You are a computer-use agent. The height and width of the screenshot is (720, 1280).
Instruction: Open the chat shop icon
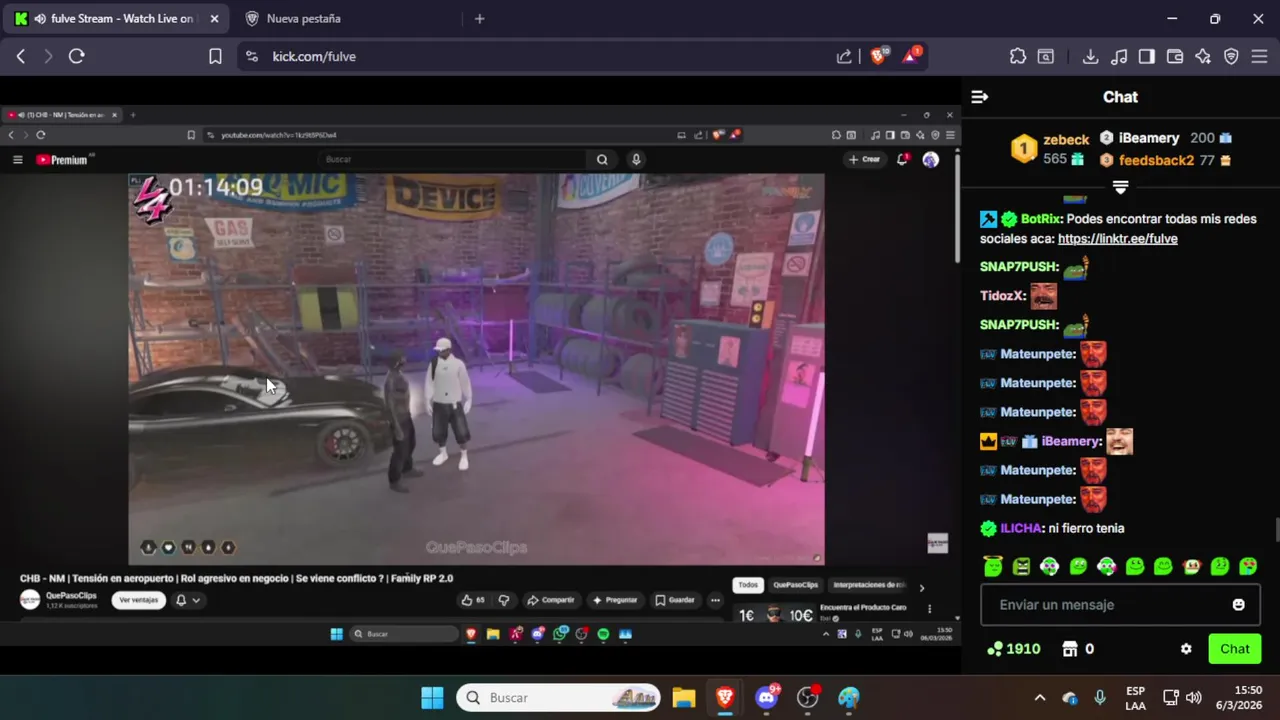[x=1070, y=649]
